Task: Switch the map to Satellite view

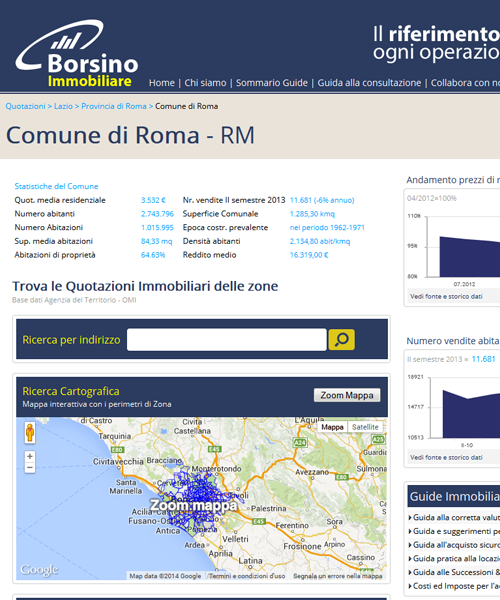Action: click(365, 427)
